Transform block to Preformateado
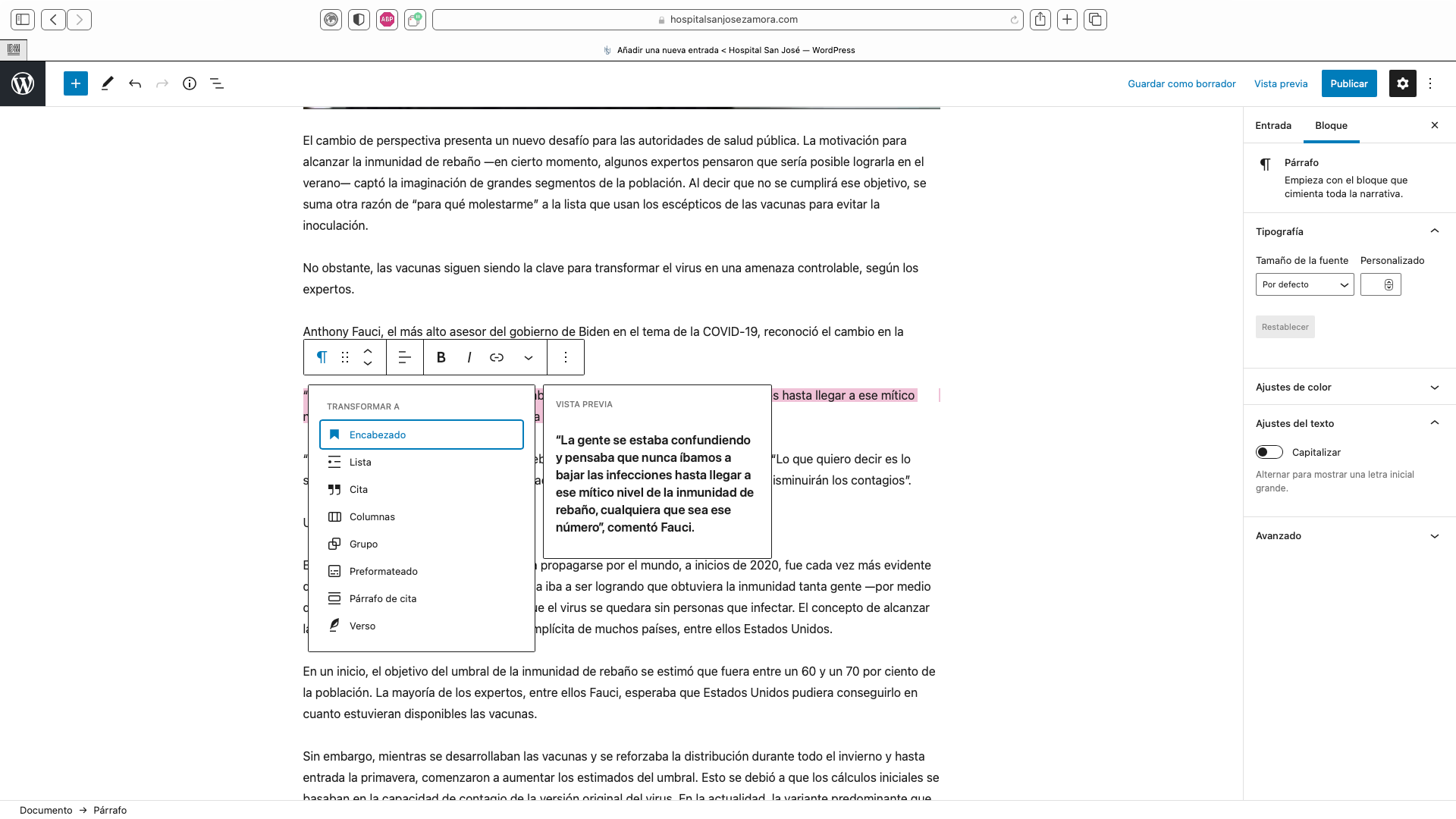 [x=422, y=571]
